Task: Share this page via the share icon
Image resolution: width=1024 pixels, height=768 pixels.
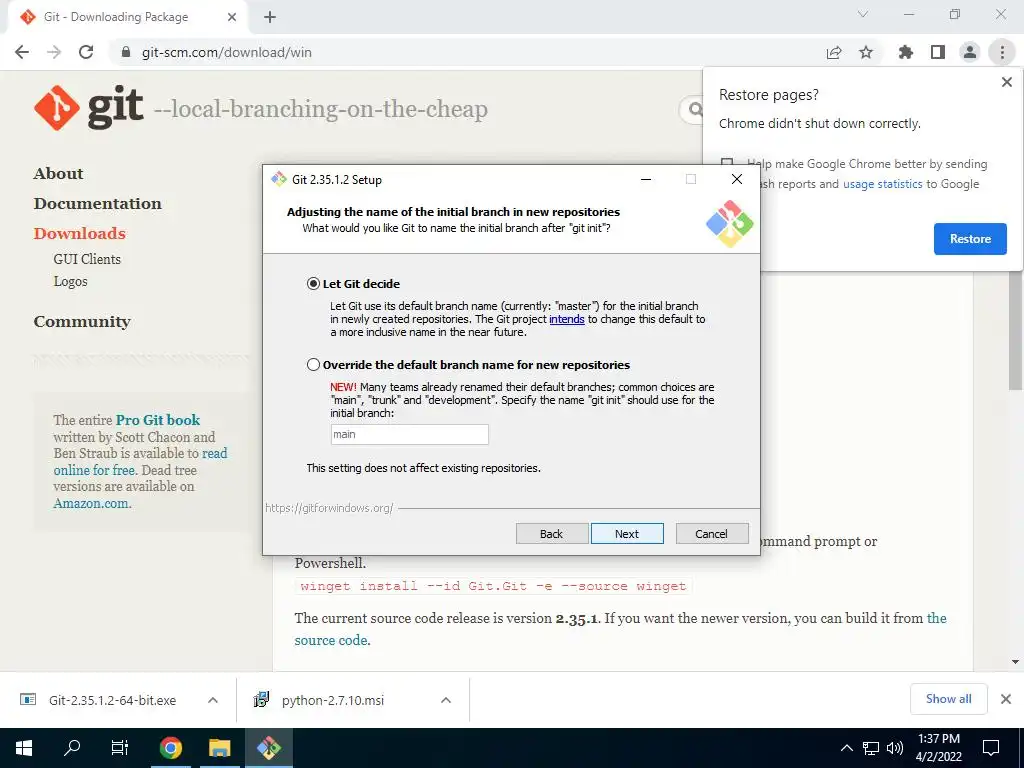Action: click(x=834, y=52)
